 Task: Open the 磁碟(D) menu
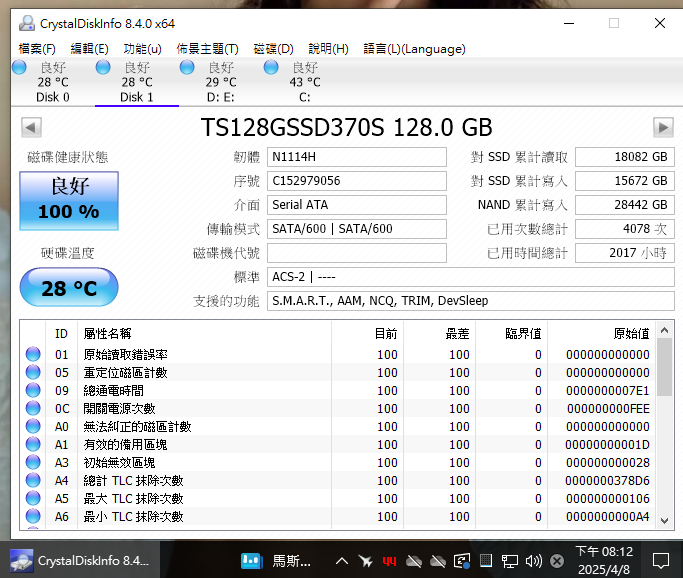274,49
